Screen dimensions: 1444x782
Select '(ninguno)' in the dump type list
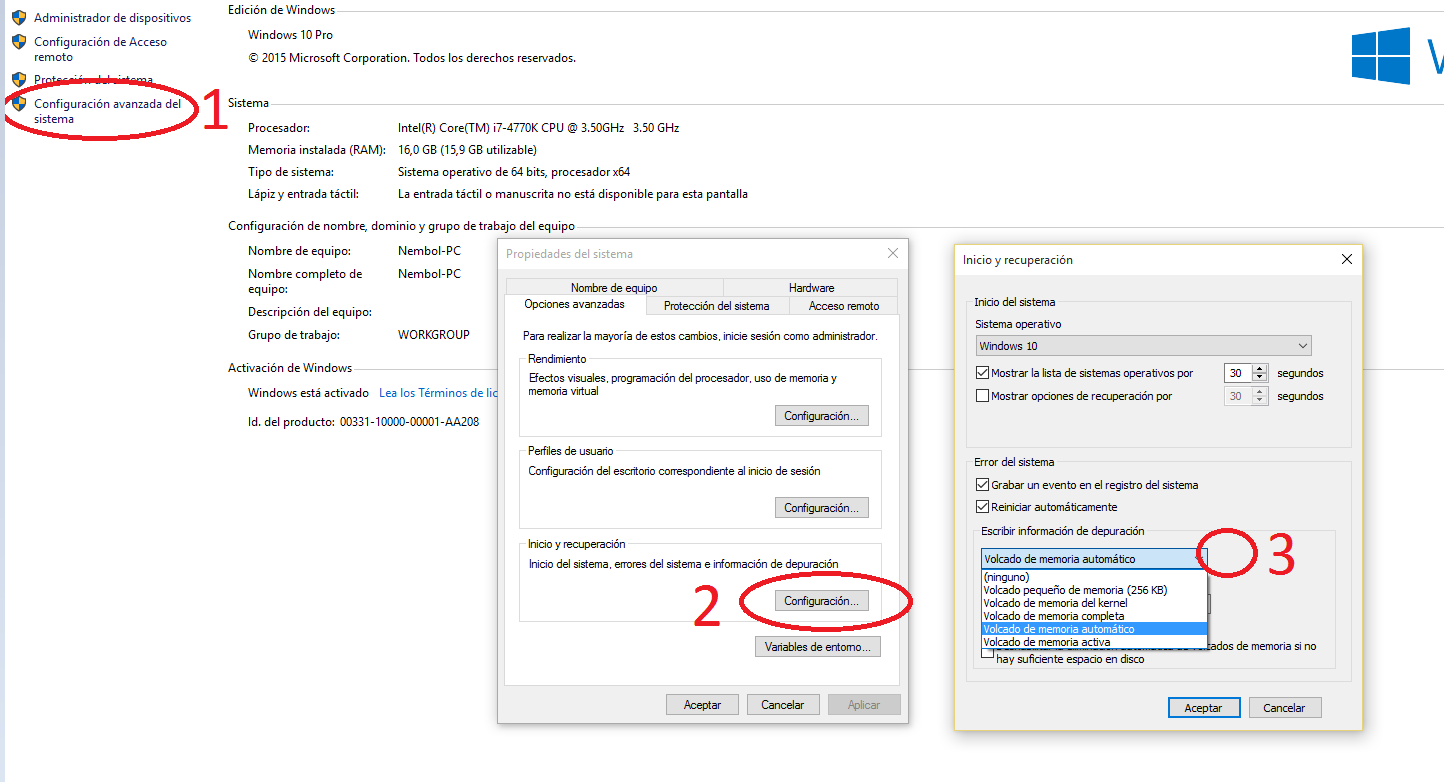(x=1094, y=577)
